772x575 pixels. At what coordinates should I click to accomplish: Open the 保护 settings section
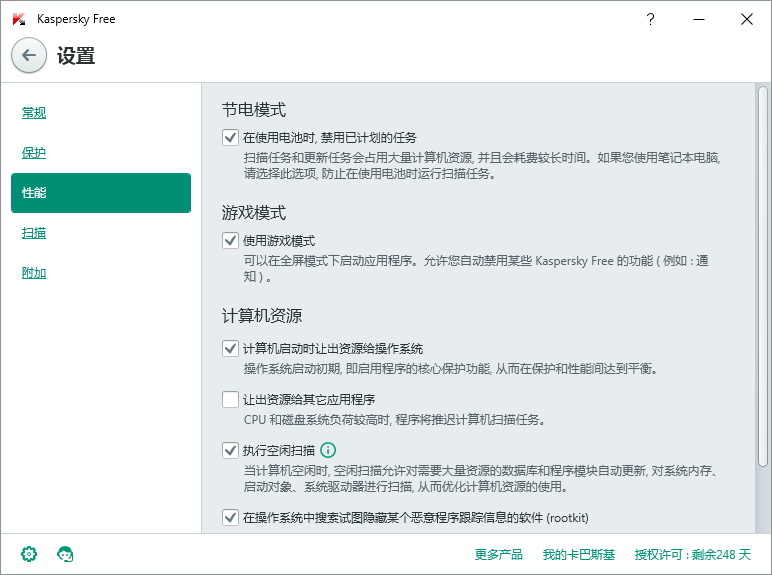tap(34, 153)
